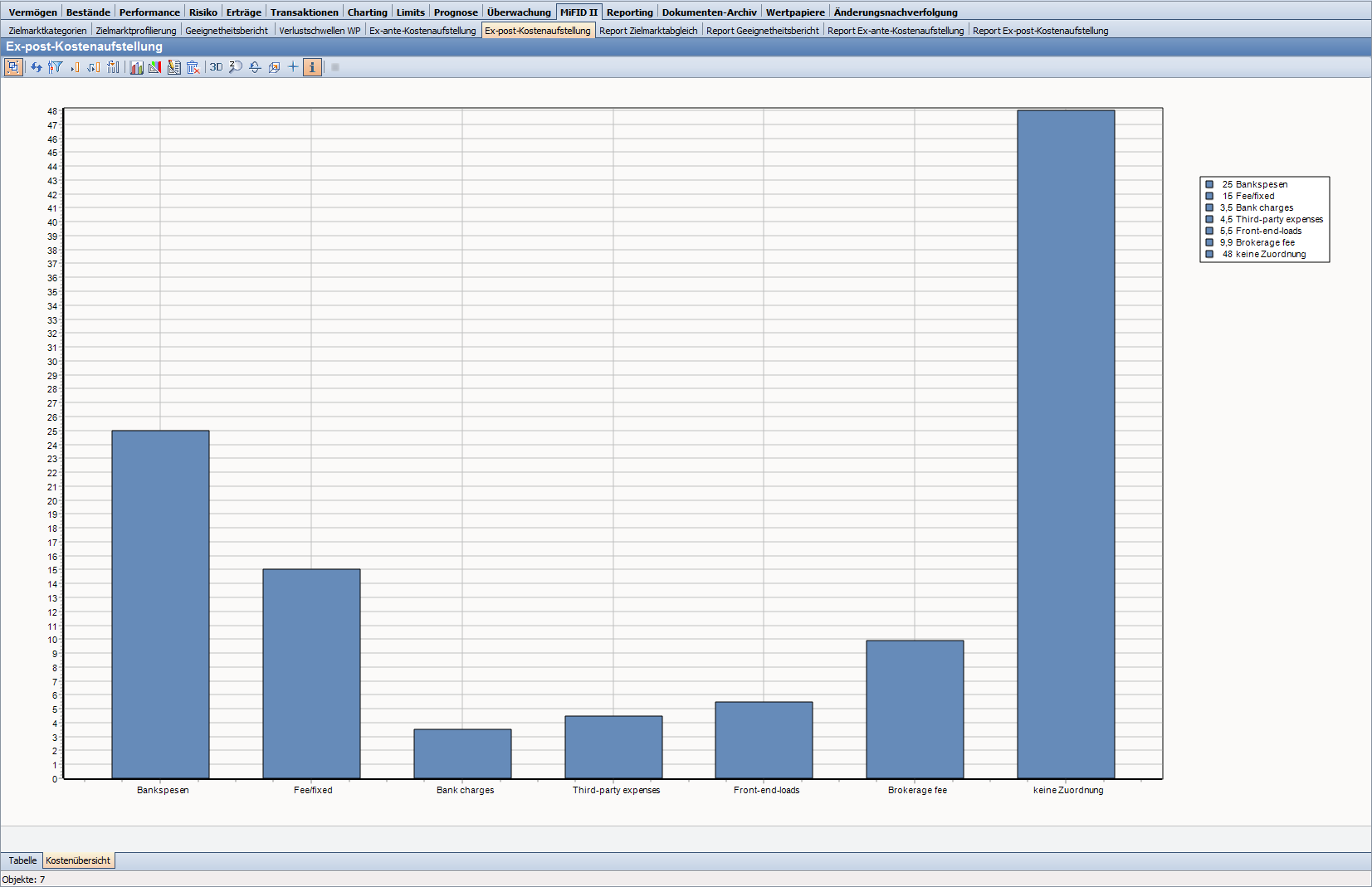Click the blue plus crosshair icon
The width and height of the screenshot is (1372, 887).
tap(293, 67)
